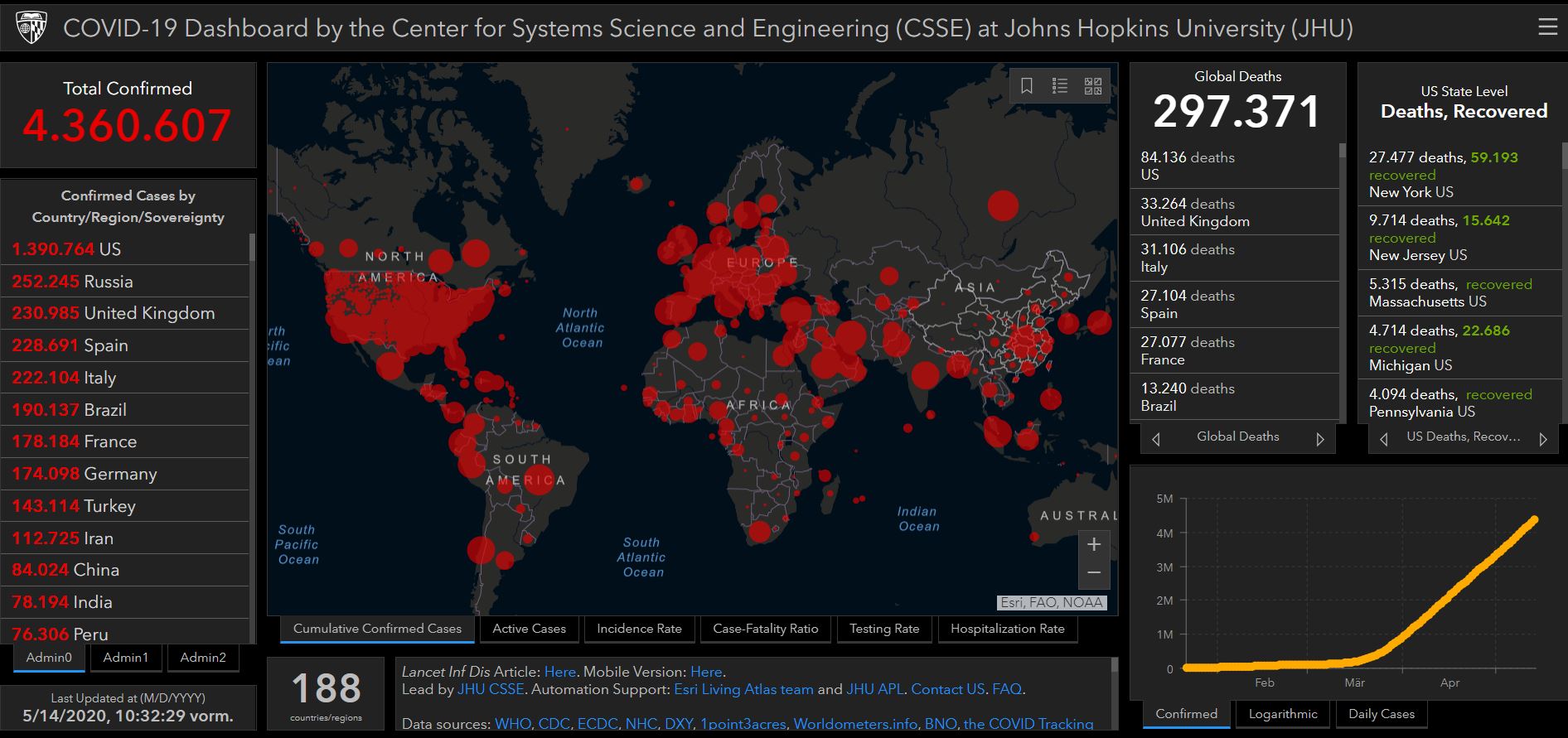
Task: Open the Case-Fatality Ratio map tab
Action: 765,629
